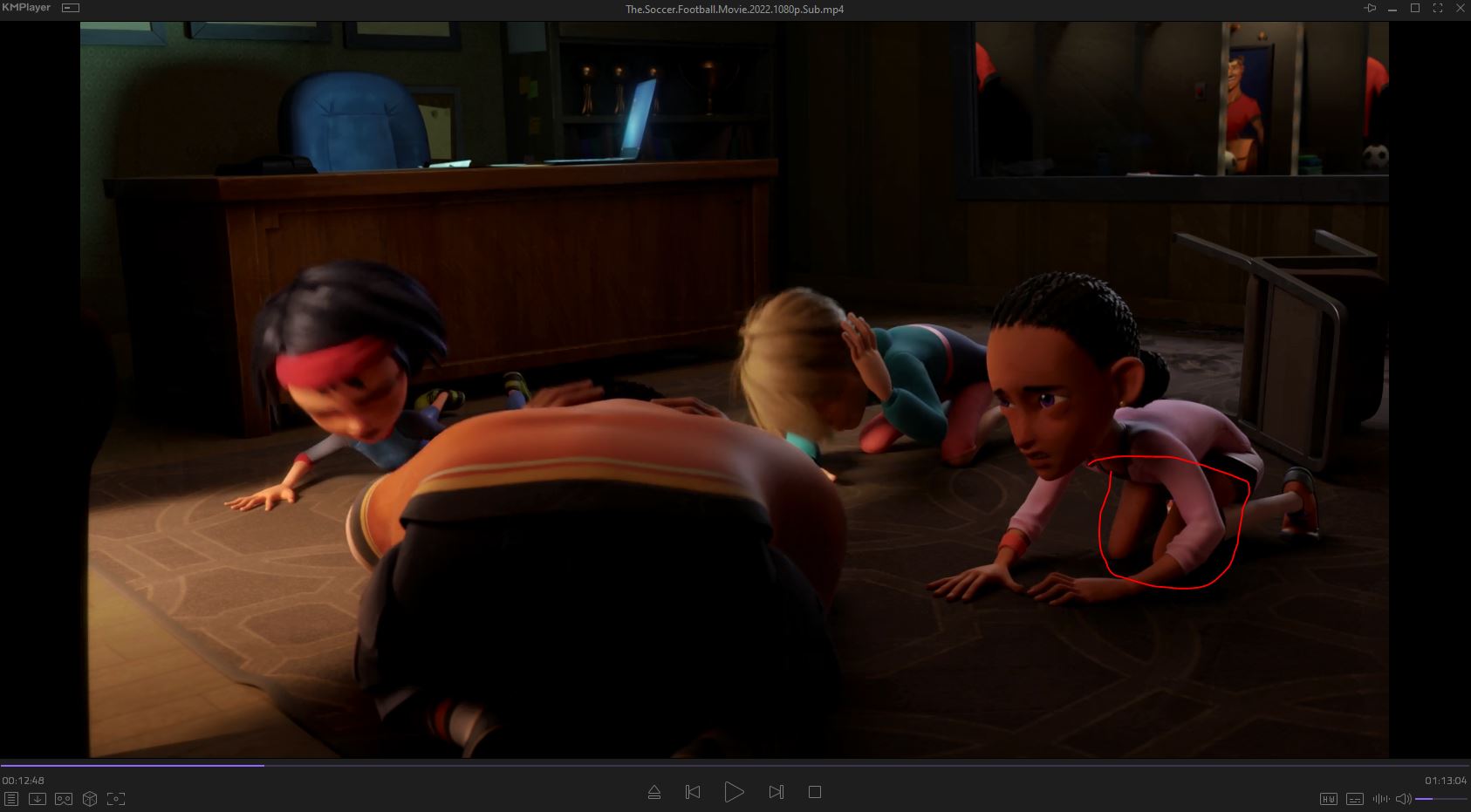The height and width of the screenshot is (812, 1471).
Task: Click the 3D cube icon
Action: click(x=90, y=798)
